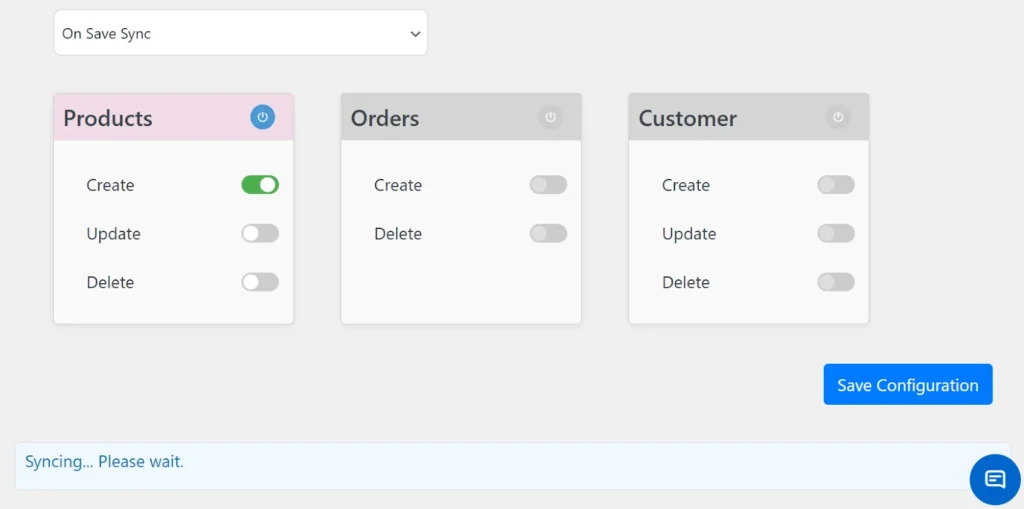Select the Orders card header
This screenshot has height=509, width=1024.
coord(440,118)
